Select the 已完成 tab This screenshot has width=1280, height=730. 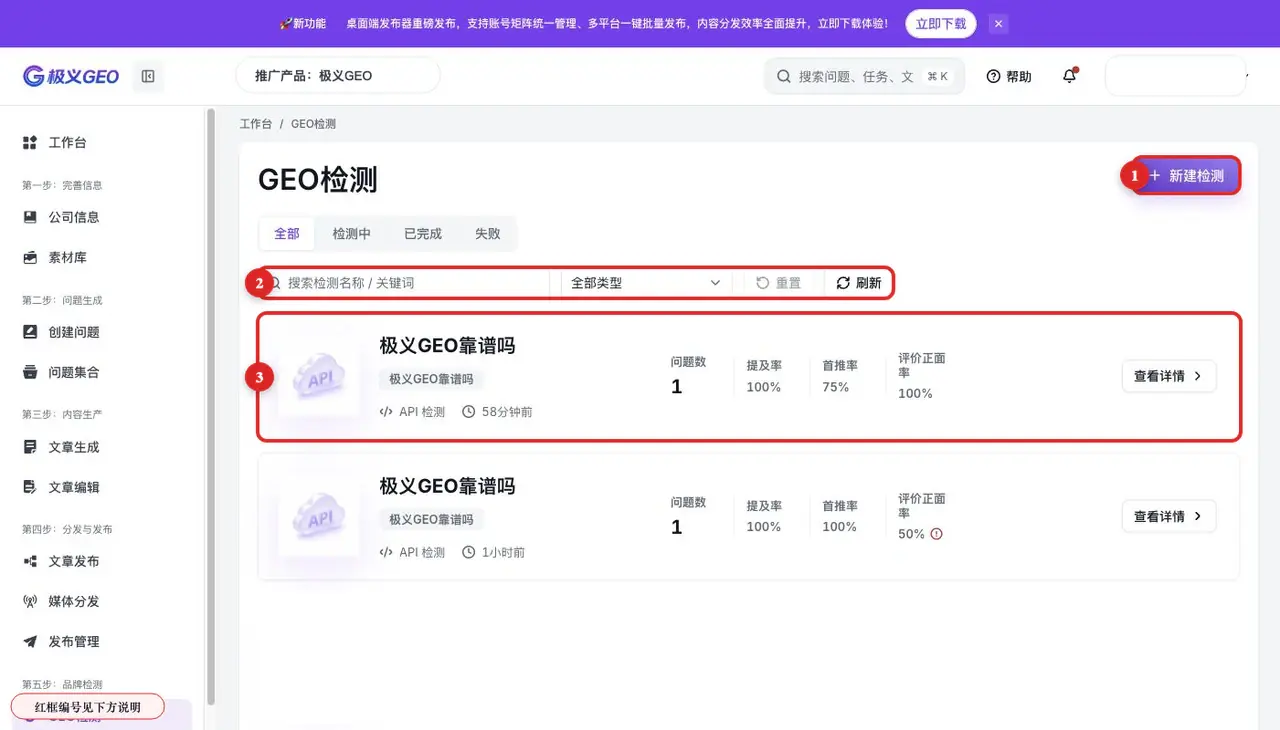pyautogui.click(x=423, y=233)
